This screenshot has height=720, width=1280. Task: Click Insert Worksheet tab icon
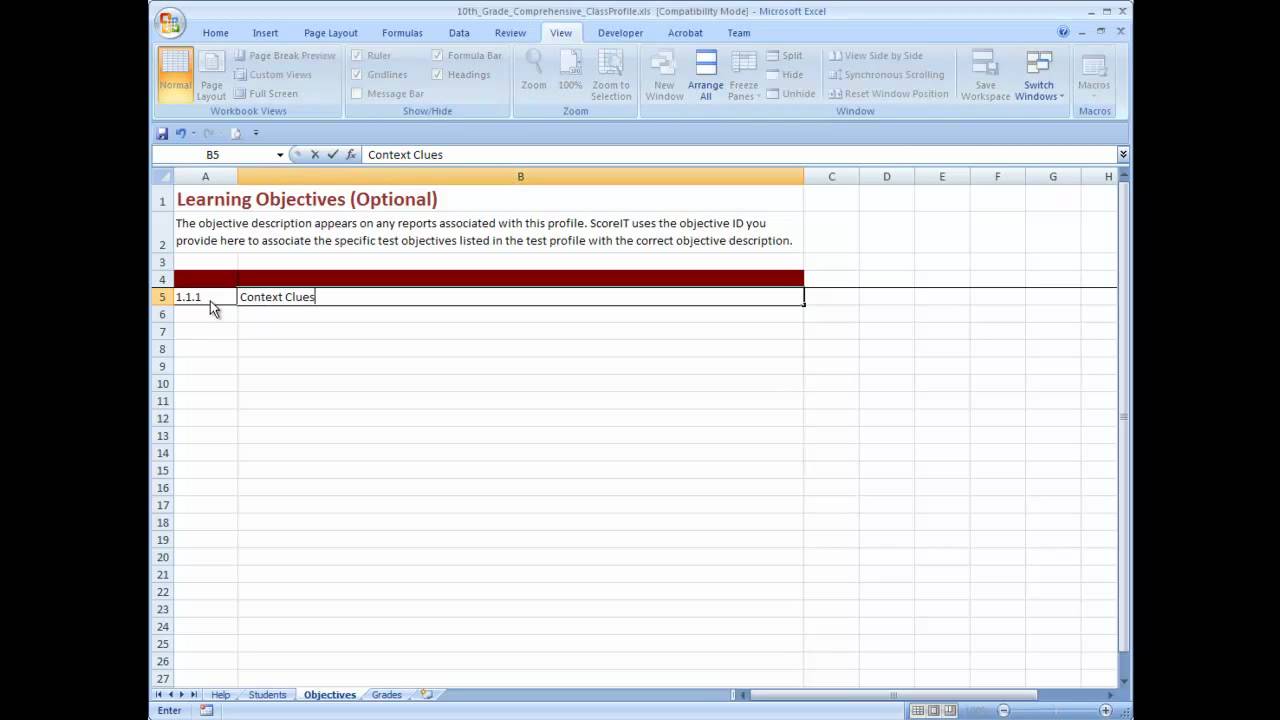[x=427, y=694]
